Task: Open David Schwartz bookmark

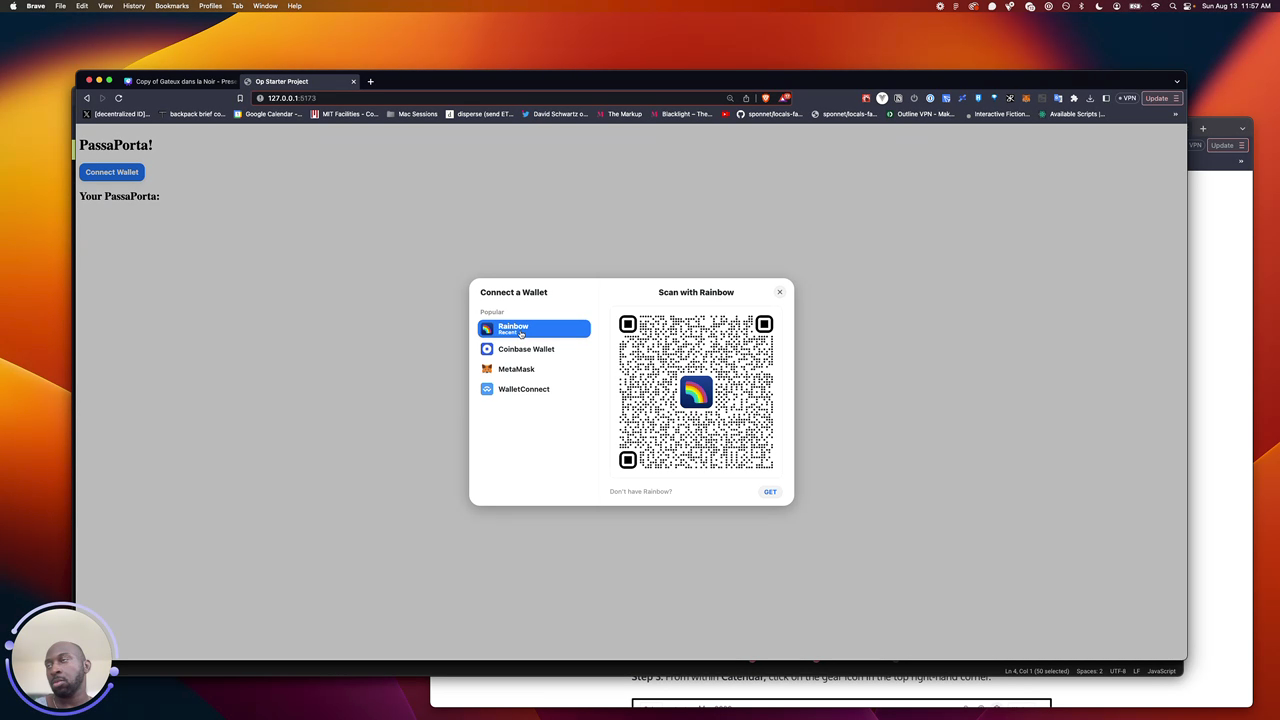Action: [x=555, y=114]
